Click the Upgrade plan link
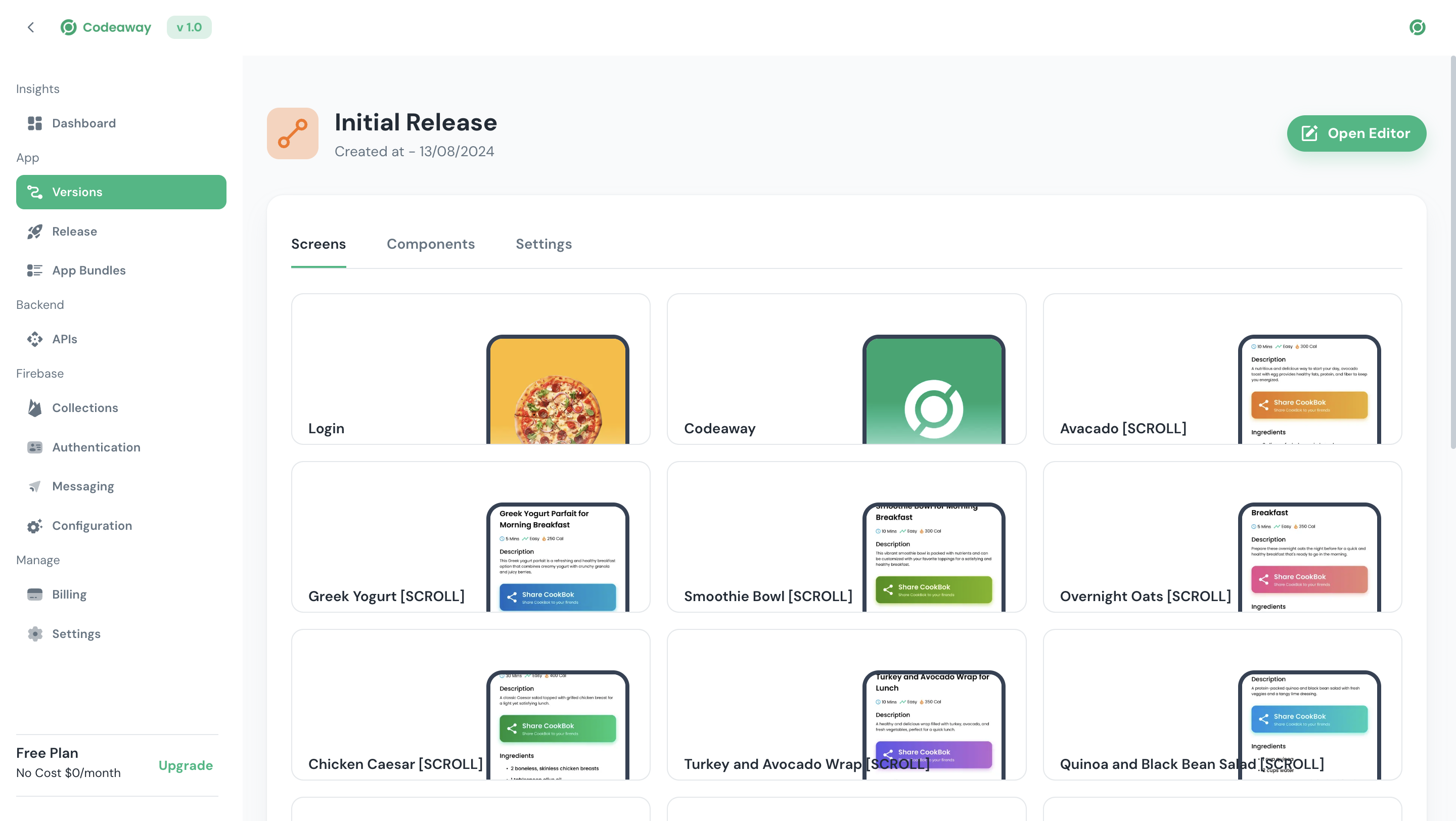The width and height of the screenshot is (1456, 821). [x=186, y=765]
